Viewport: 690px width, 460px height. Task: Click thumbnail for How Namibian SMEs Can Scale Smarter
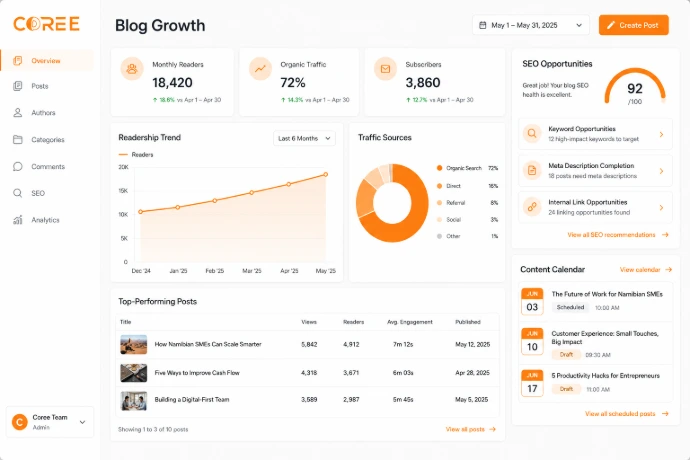coord(133,344)
